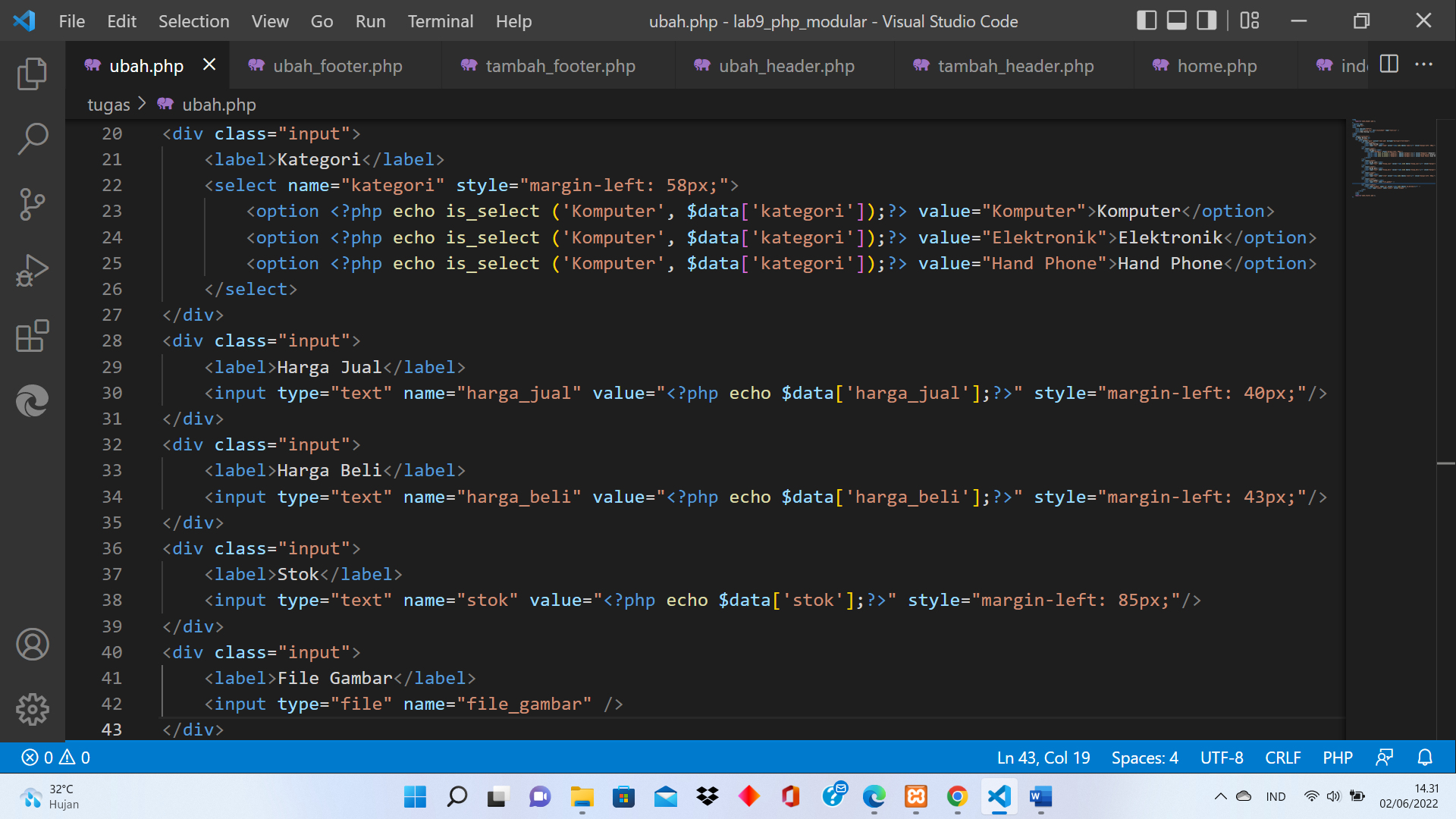This screenshot has height=819, width=1456.
Task: Open the tugas breadcrumb dropdown
Action: tap(108, 104)
